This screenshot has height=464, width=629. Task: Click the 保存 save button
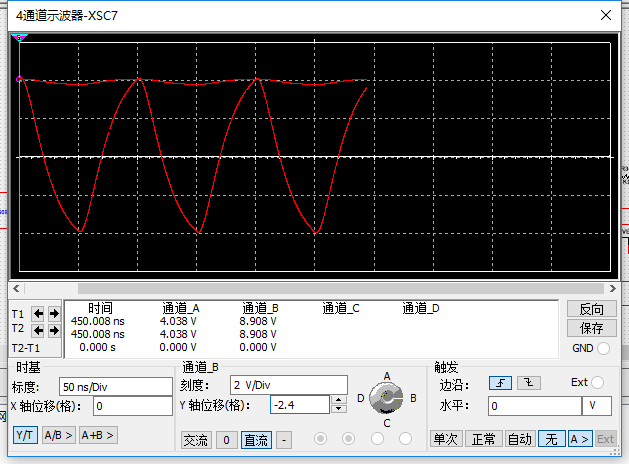[591, 328]
